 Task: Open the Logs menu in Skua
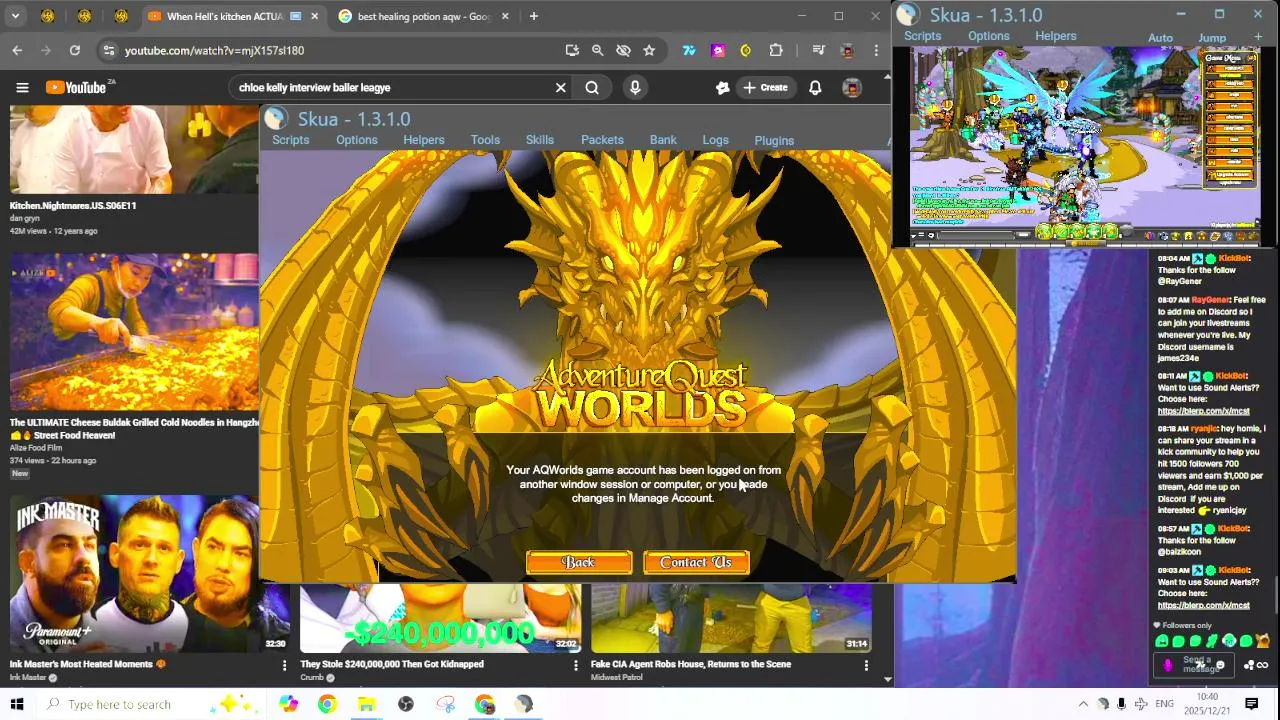pyautogui.click(x=715, y=140)
